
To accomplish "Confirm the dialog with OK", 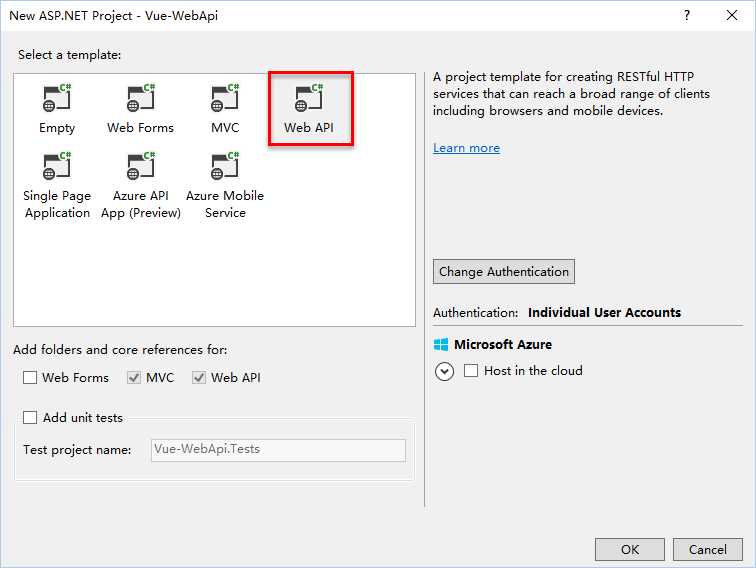I will (630, 549).
